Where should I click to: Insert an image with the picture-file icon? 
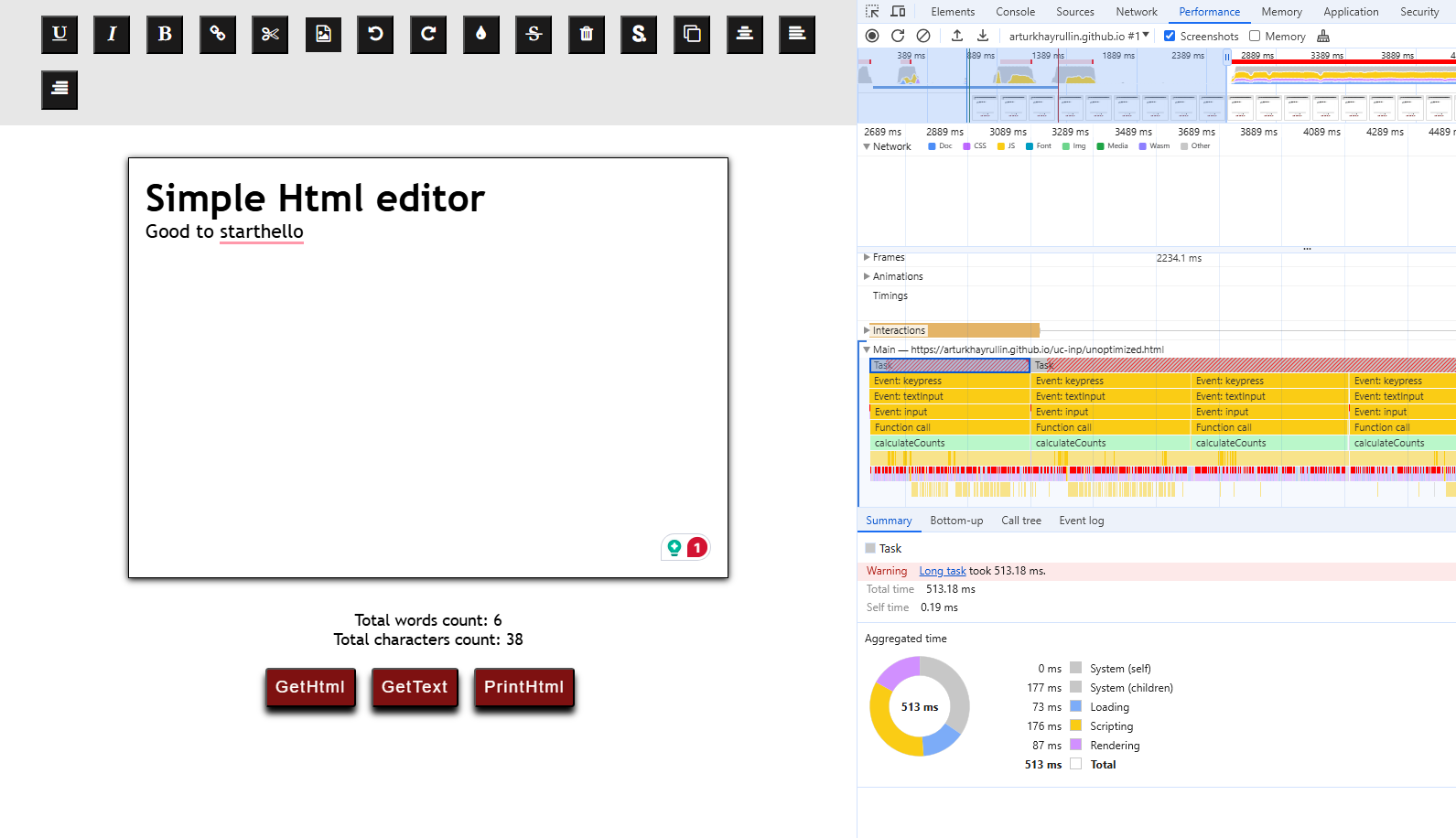[x=323, y=35]
